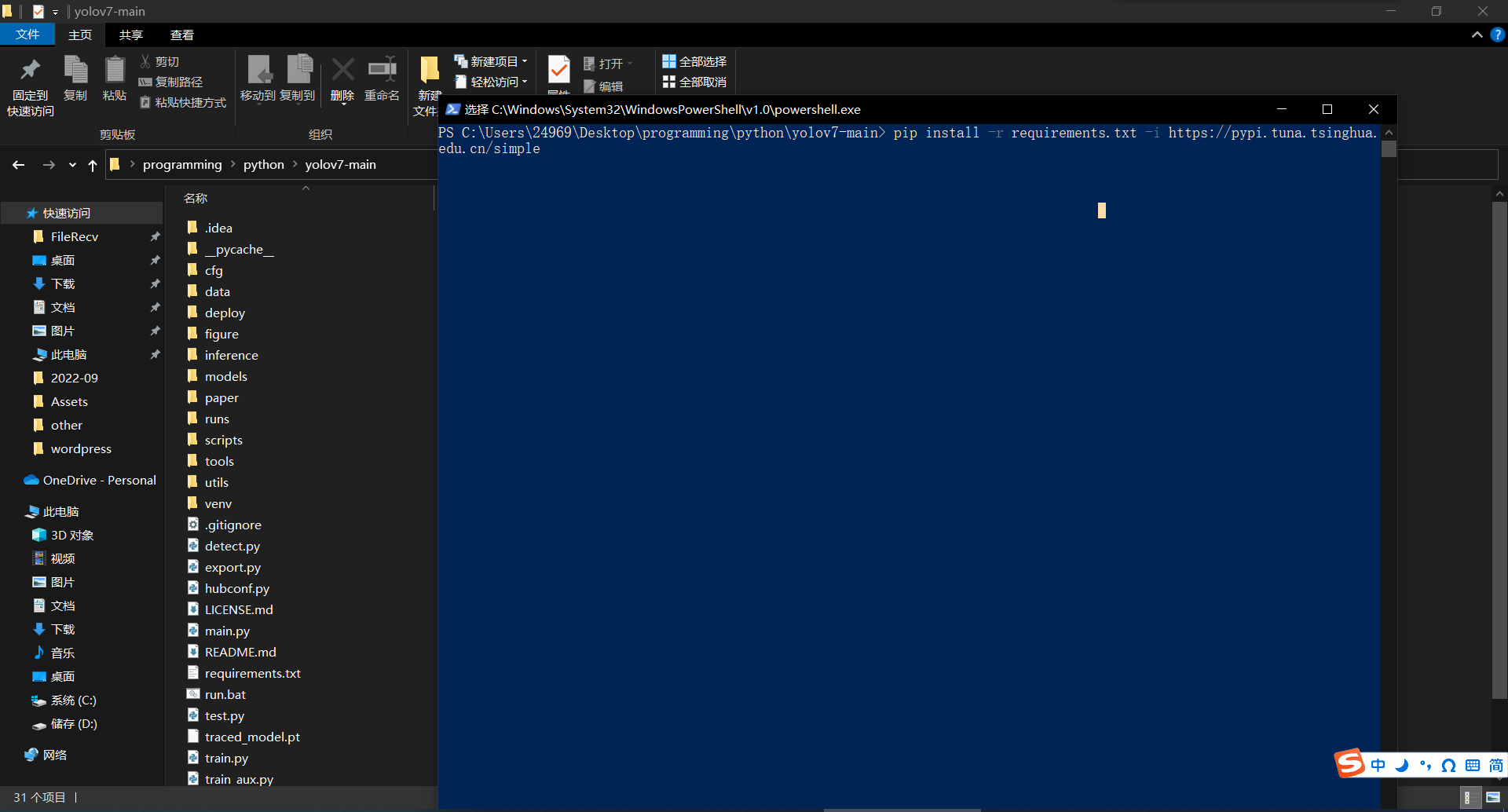The image size is (1508, 812).
Task: Click the Paste clipboard icon
Action: 115,71
